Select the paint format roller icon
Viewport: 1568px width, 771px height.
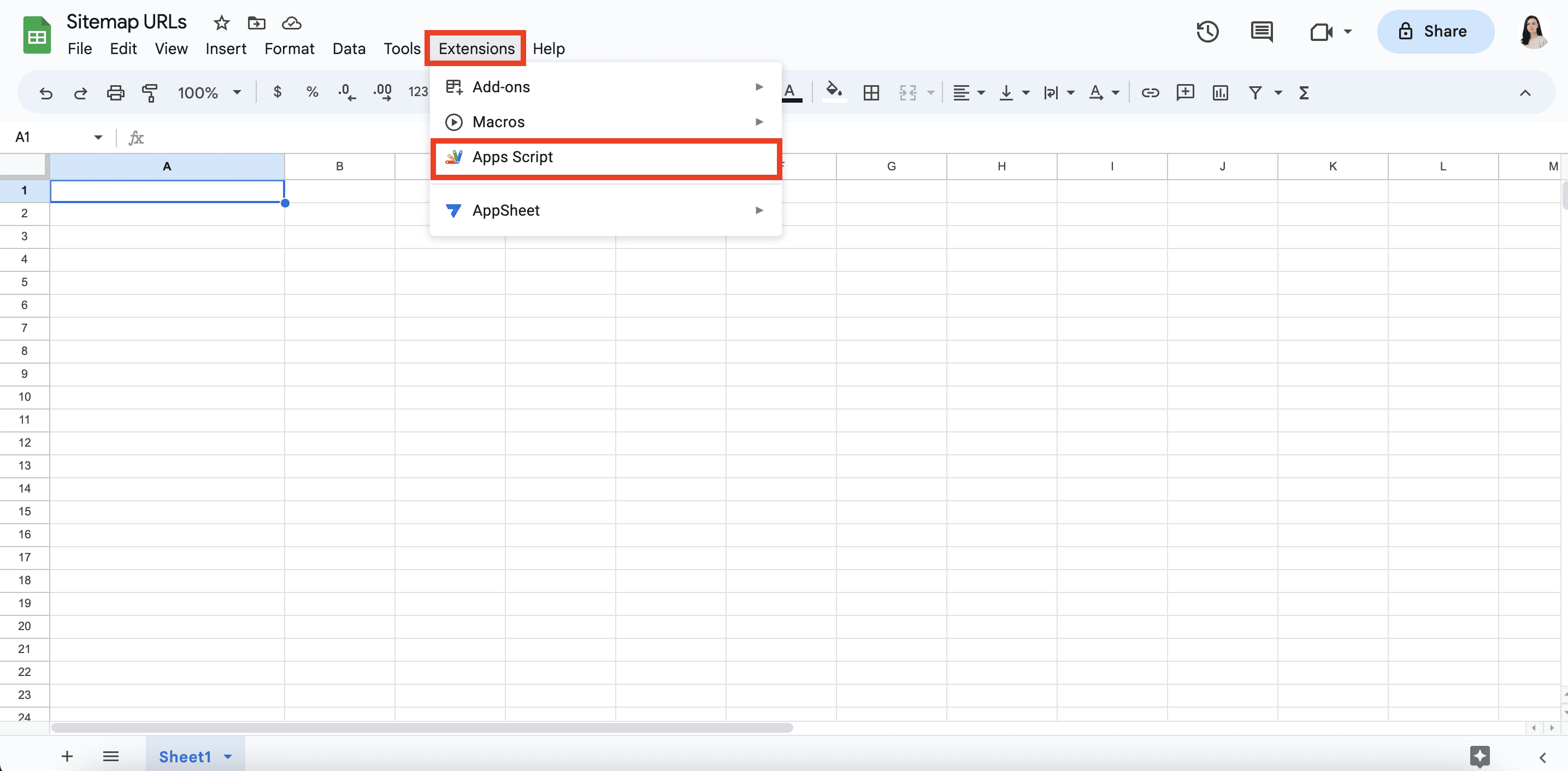(x=150, y=93)
